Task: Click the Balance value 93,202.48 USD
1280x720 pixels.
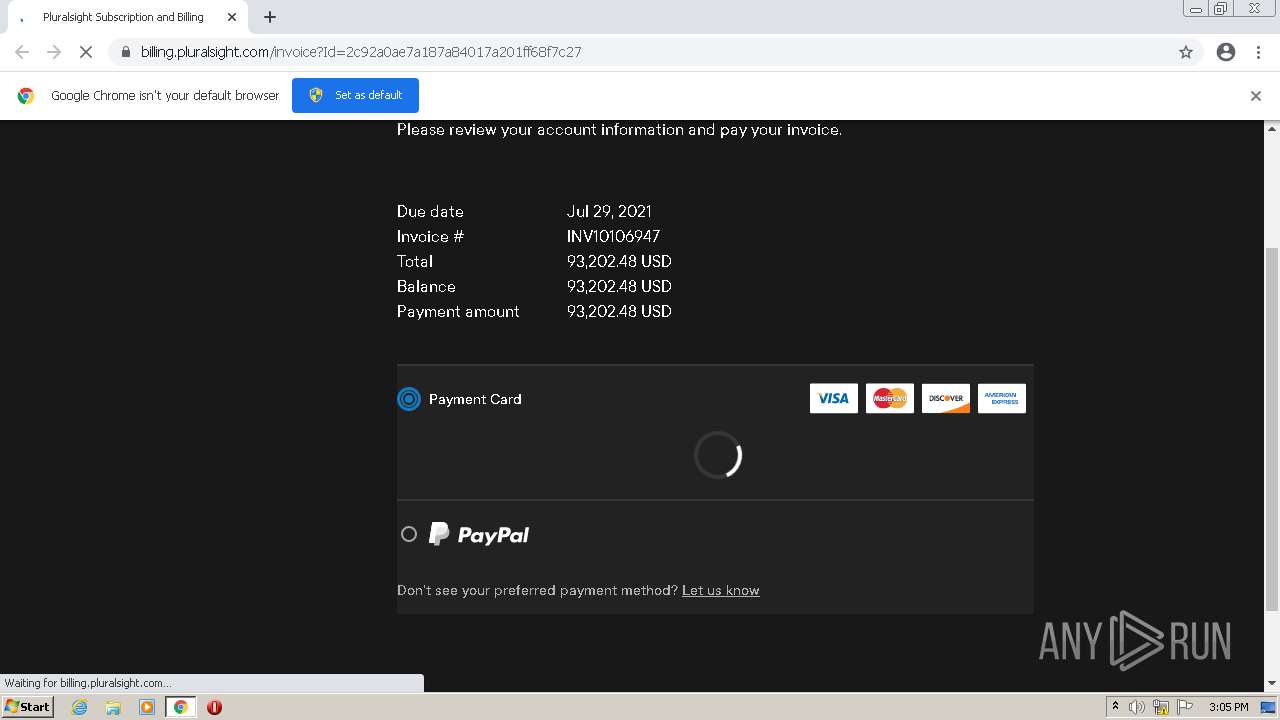Action: [619, 286]
